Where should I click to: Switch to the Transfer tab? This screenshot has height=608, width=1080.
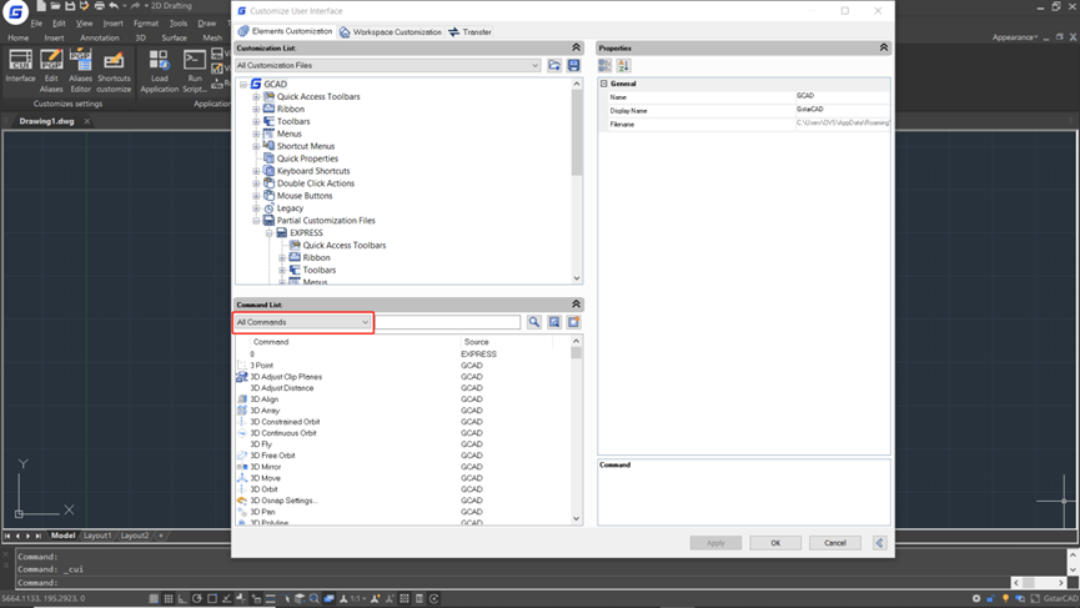point(470,32)
